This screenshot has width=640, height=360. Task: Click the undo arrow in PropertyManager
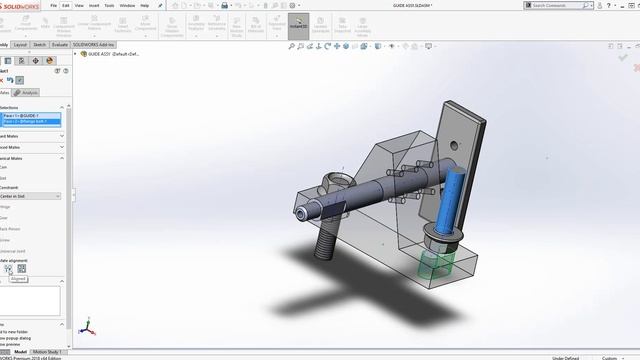click(10, 80)
